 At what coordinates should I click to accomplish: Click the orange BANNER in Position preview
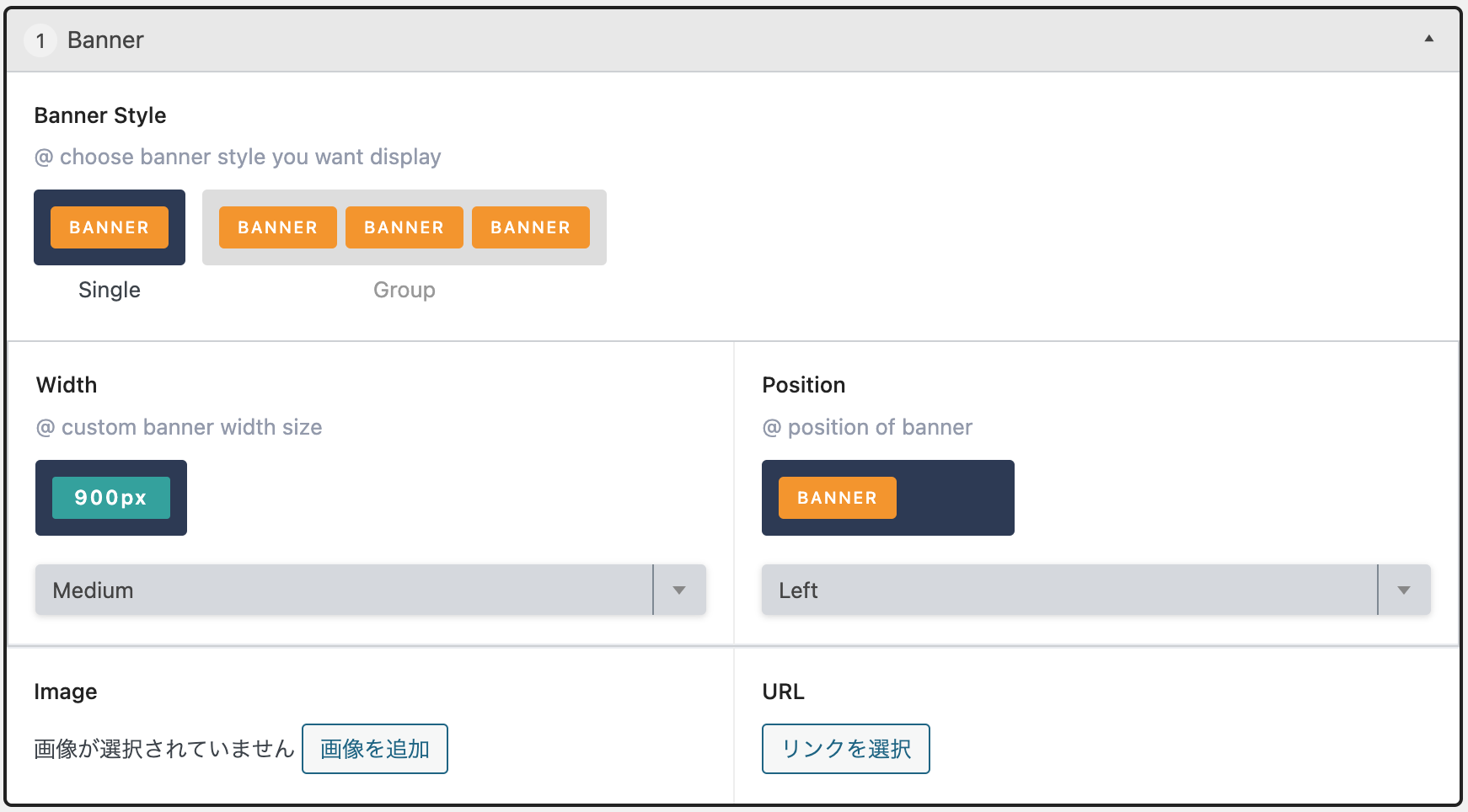(x=838, y=498)
